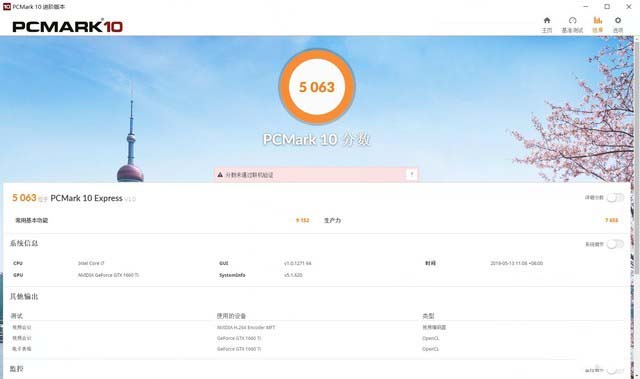Viewport: 640px width, 379px height.
Task: Click the warning triangle in the pink banner
Action: (220, 175)
